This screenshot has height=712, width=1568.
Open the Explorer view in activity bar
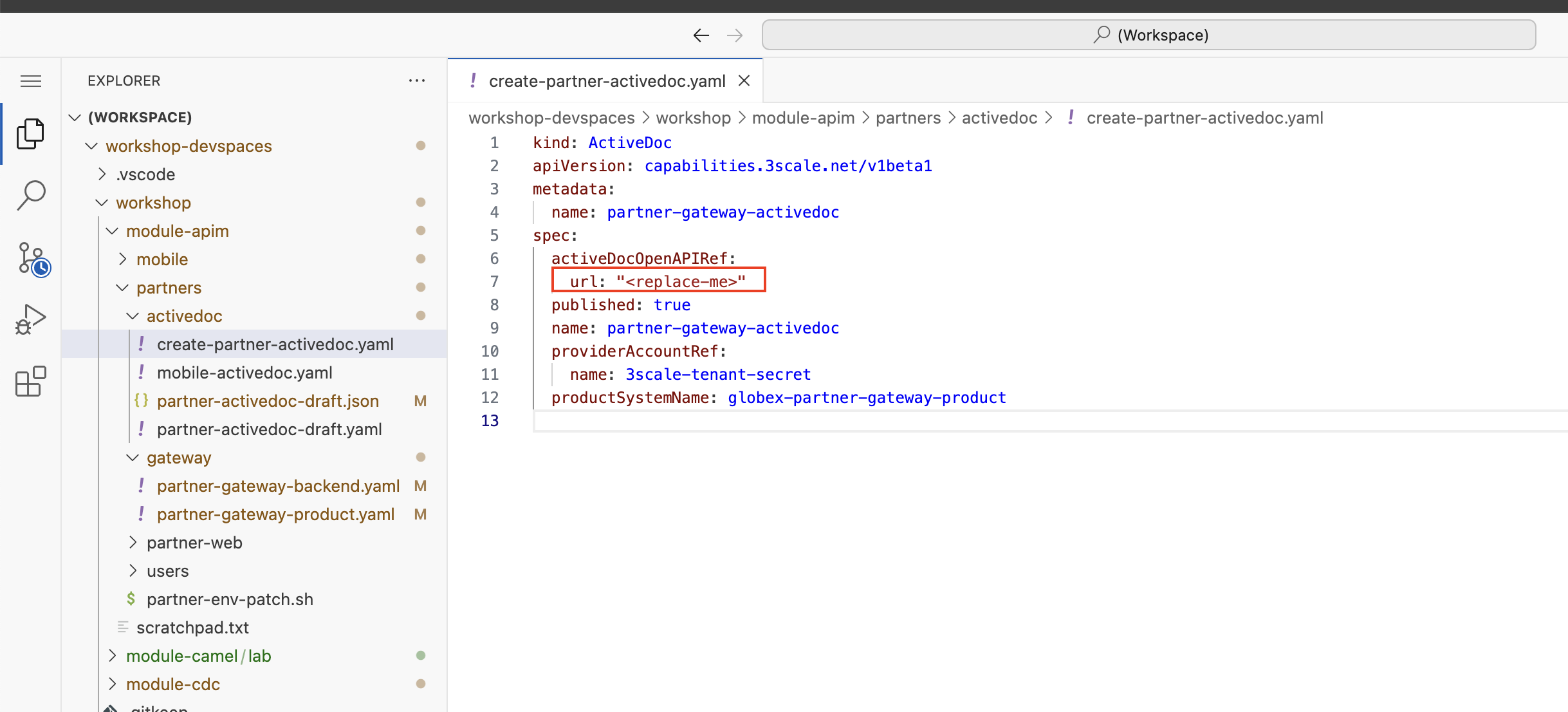(x=31, y=134)
